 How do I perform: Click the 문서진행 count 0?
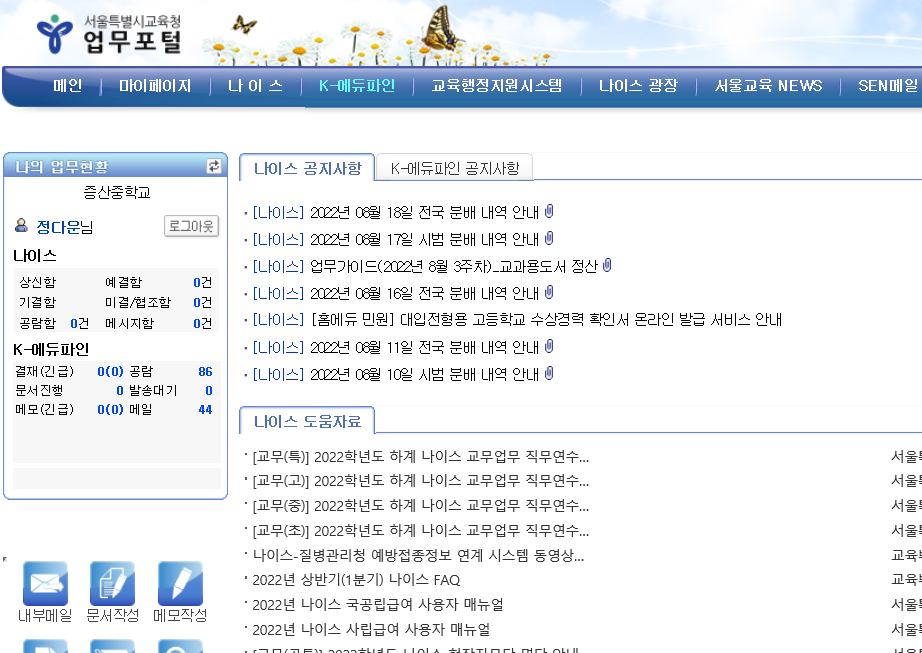click(120, 390)
